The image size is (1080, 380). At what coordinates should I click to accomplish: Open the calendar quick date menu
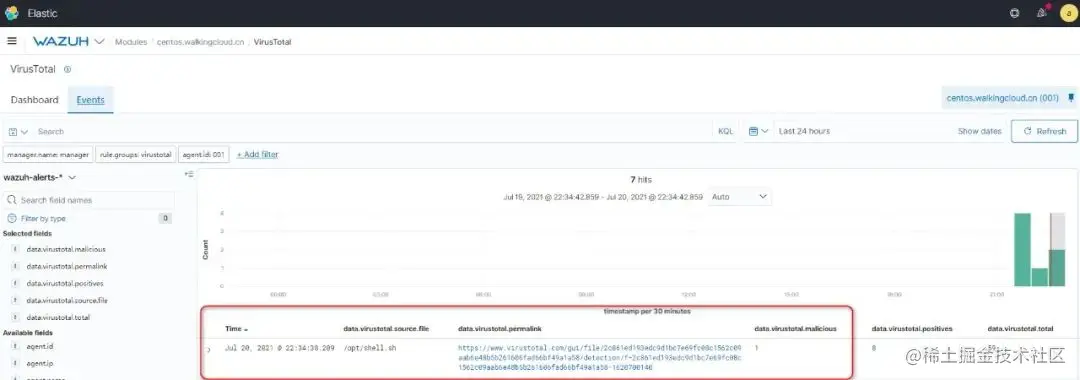pos(759,131)
